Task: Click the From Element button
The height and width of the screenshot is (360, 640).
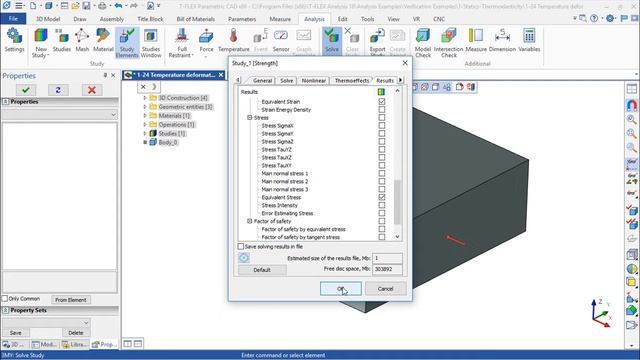Action: tap(71, 300)
